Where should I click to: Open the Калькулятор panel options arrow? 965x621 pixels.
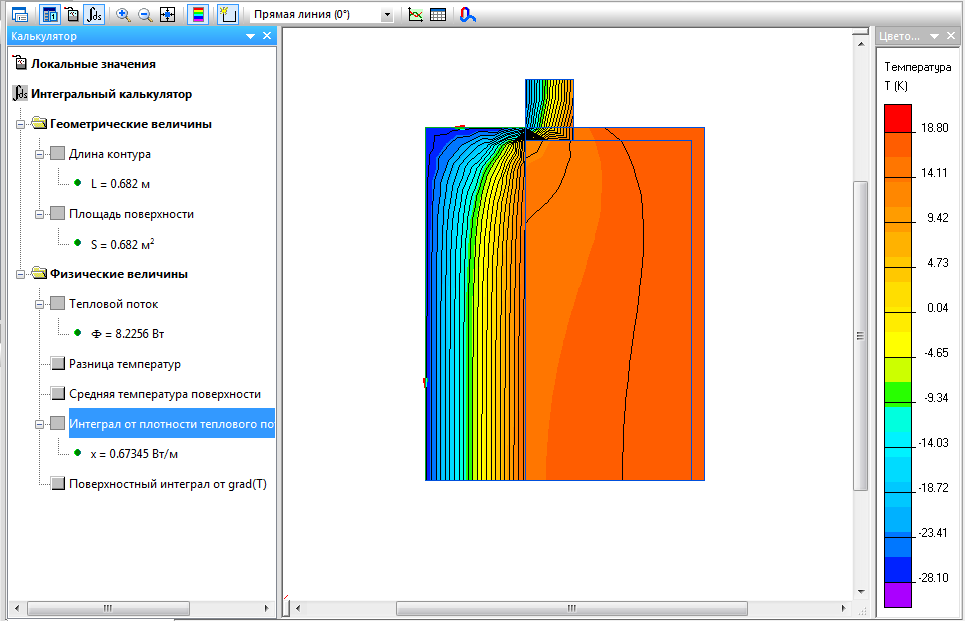click(x=250, y=36)
